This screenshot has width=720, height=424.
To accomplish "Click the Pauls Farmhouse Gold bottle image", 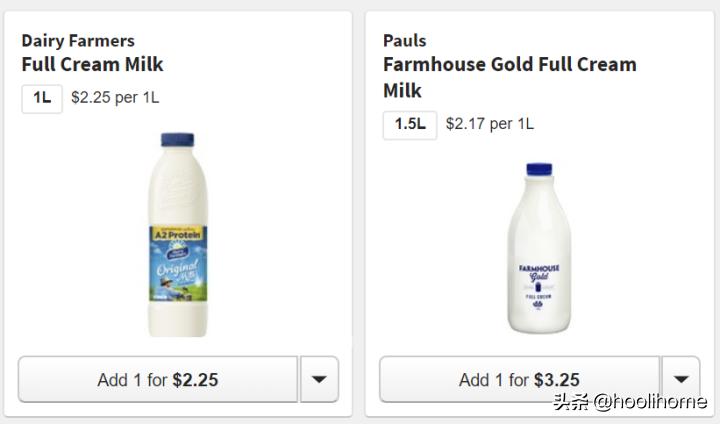I will tap(540, 248).
